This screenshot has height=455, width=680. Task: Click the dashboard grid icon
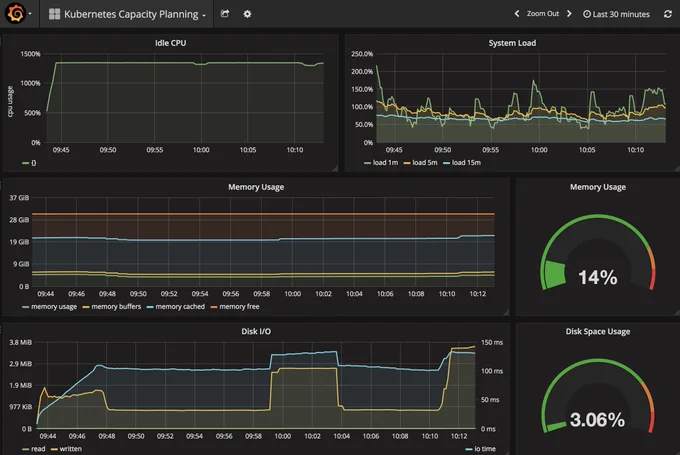(x=54, y=14)
